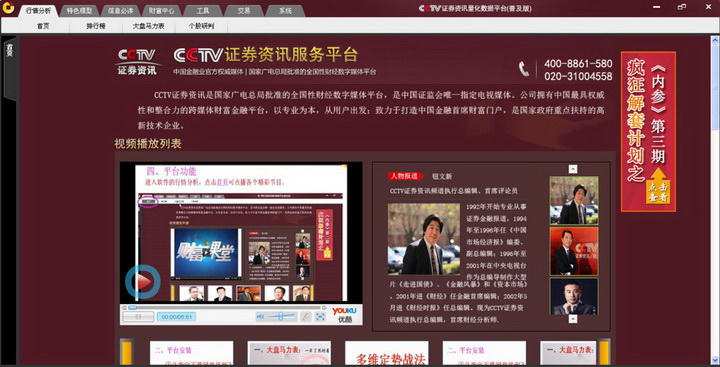
Task: Click the 证券资讯服务平台 title text
Action: click(x=291, y=55)
